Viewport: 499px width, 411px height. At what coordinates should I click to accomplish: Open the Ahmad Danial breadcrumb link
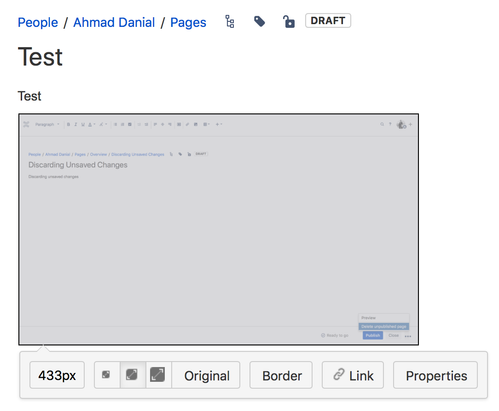pos(114,23)
